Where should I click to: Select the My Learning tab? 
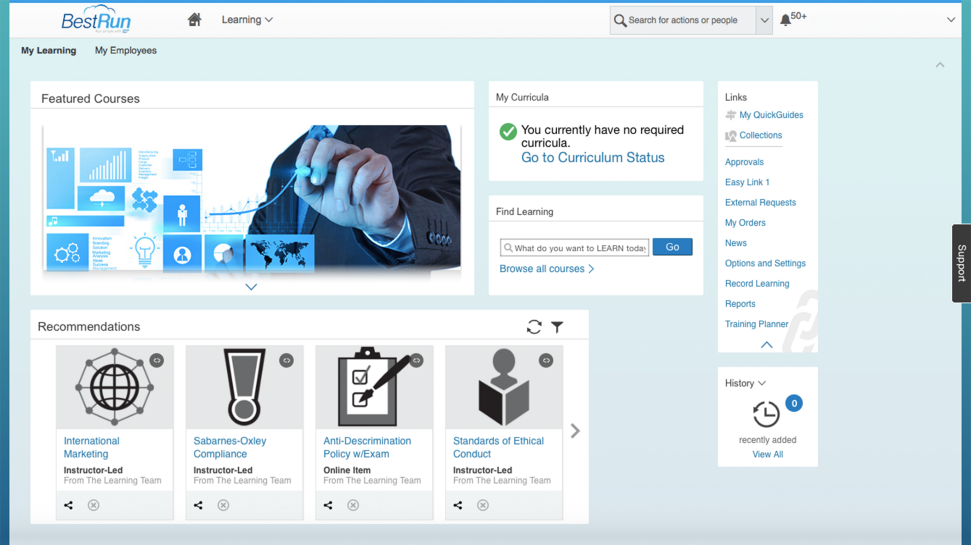(x=48, y=50)
